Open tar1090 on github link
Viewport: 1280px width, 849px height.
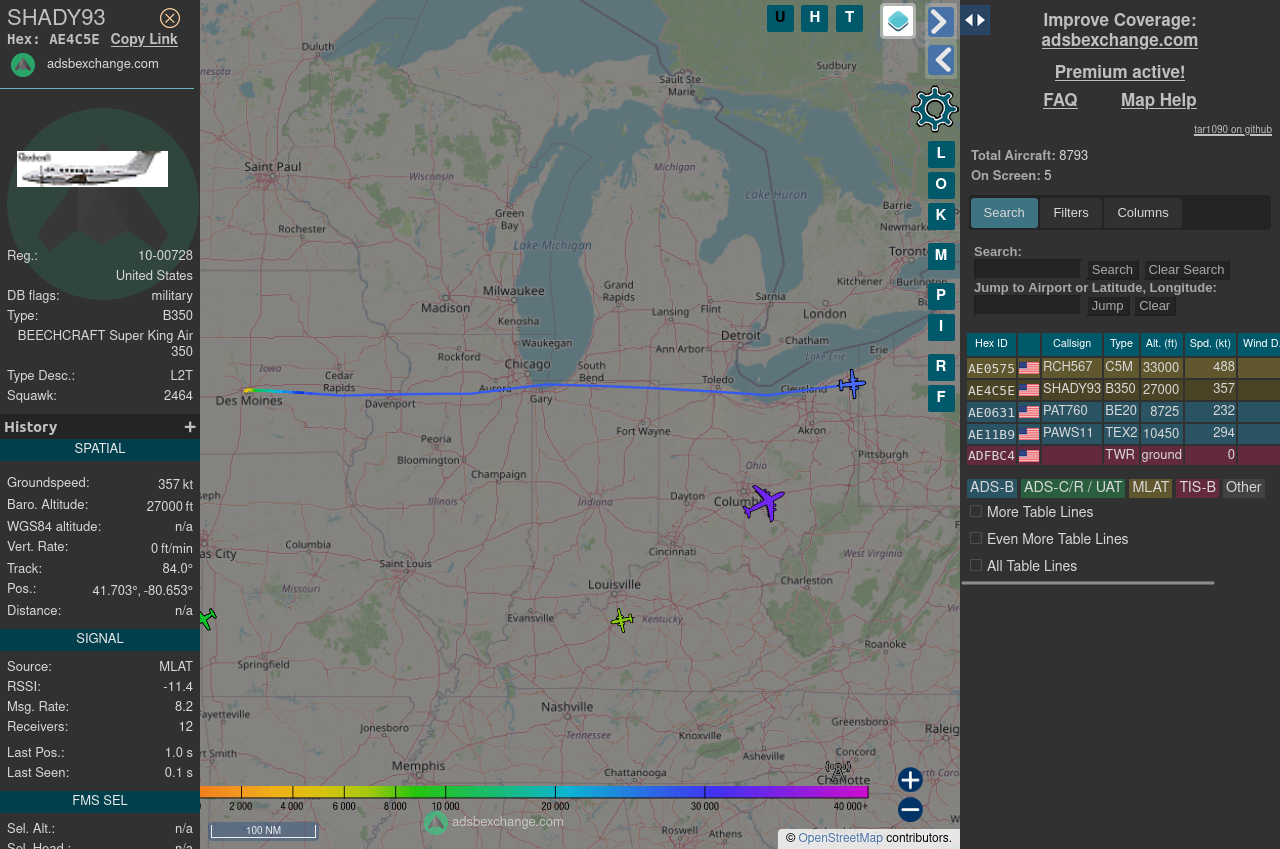(1233, 129)
